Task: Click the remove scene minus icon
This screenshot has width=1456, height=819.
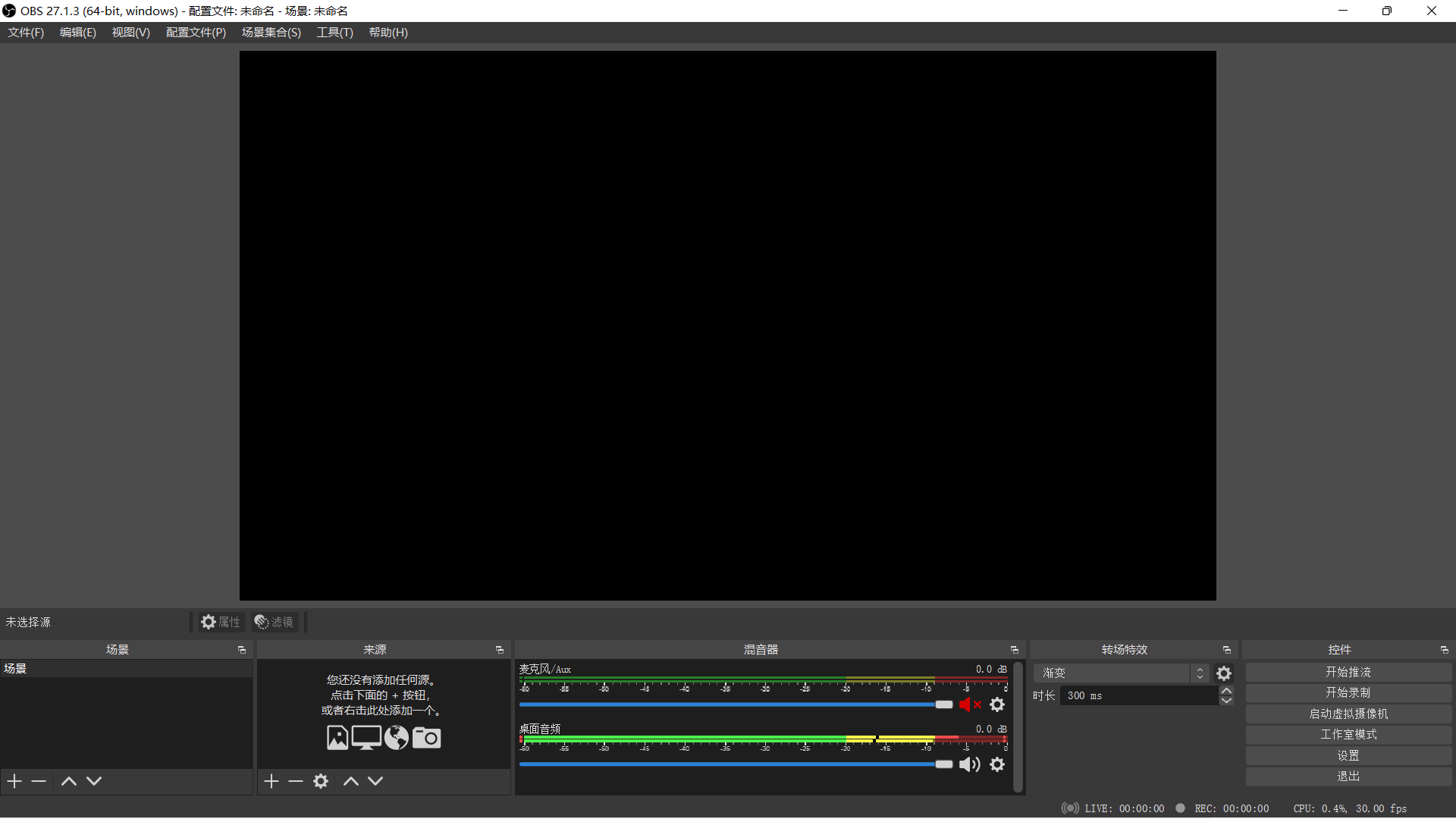Action: [39, 781]
